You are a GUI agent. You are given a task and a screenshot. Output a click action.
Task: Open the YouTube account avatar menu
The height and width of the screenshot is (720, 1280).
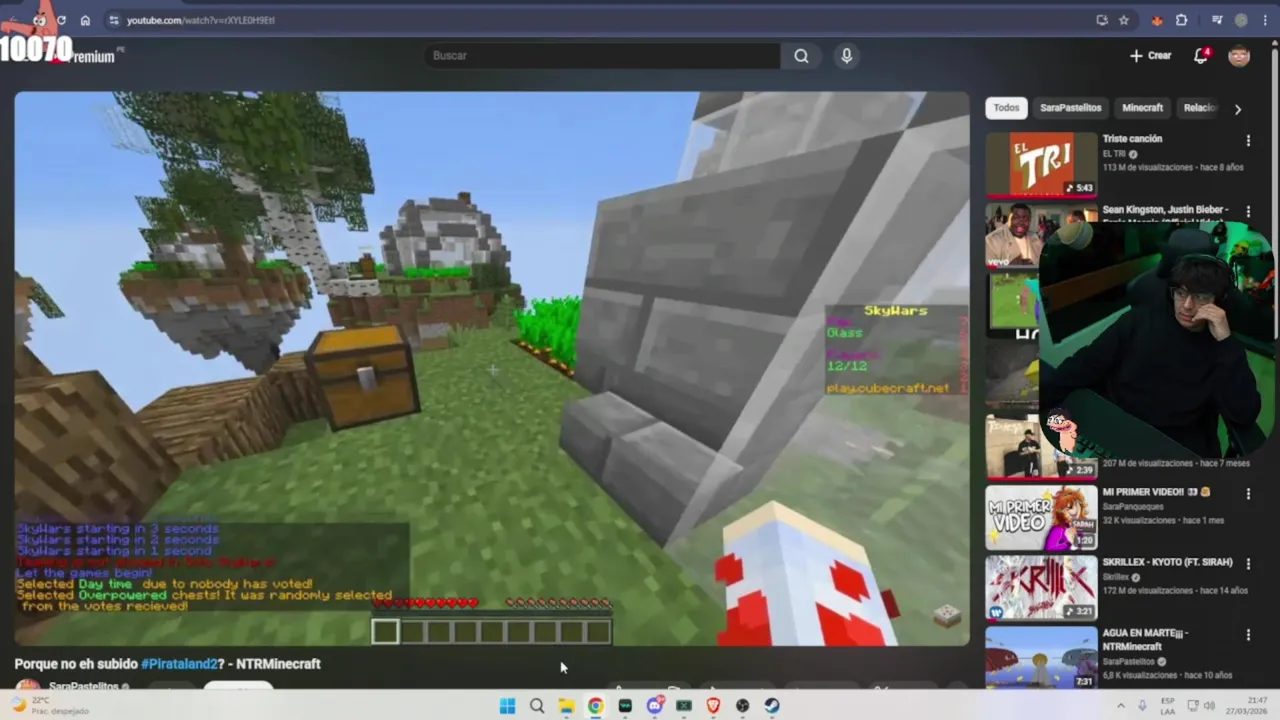(x=1239, y=56)
